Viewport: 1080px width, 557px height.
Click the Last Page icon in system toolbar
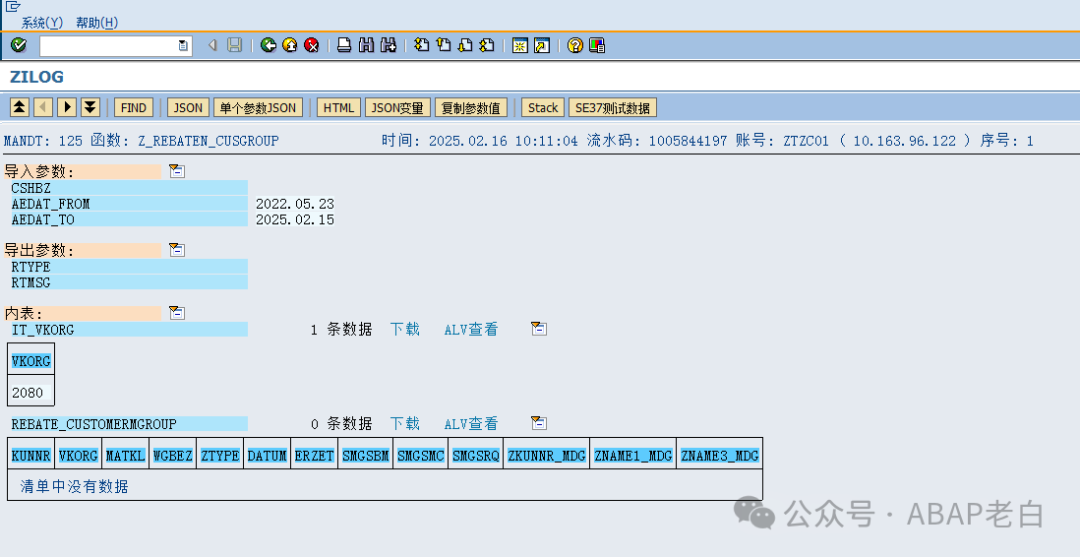pos(487,45)
